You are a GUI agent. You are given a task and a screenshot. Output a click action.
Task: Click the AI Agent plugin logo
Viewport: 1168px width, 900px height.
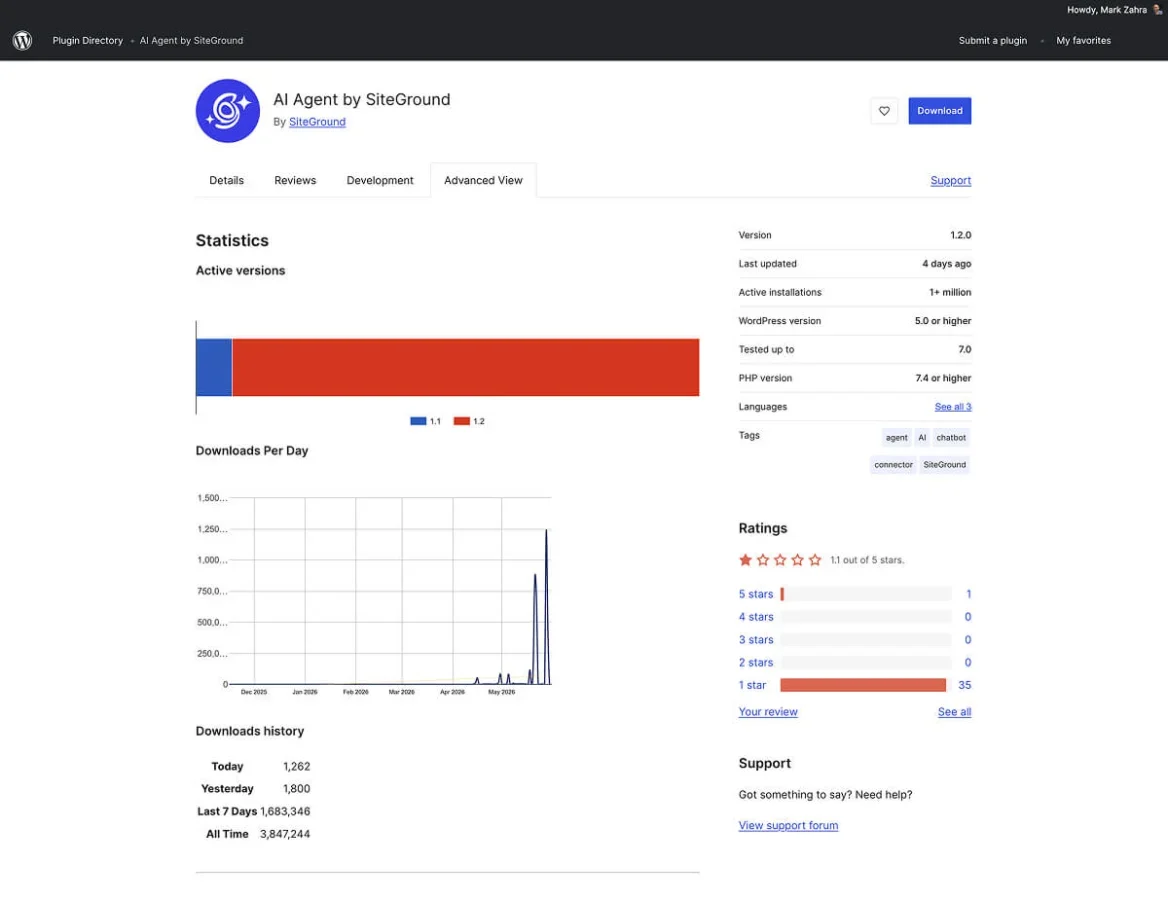coord(228,111)
